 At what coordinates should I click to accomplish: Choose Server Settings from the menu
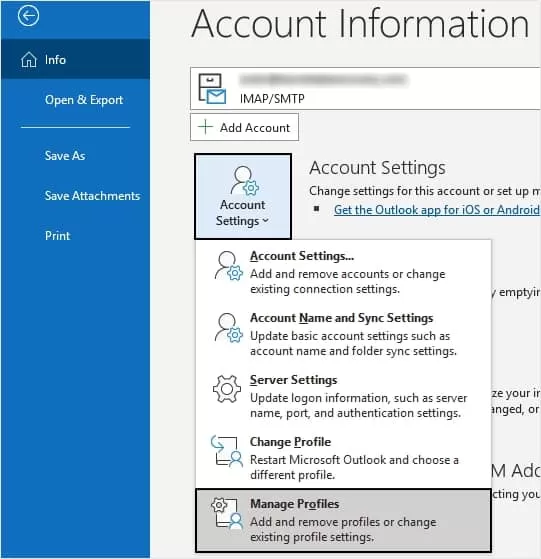coord(344,396)
